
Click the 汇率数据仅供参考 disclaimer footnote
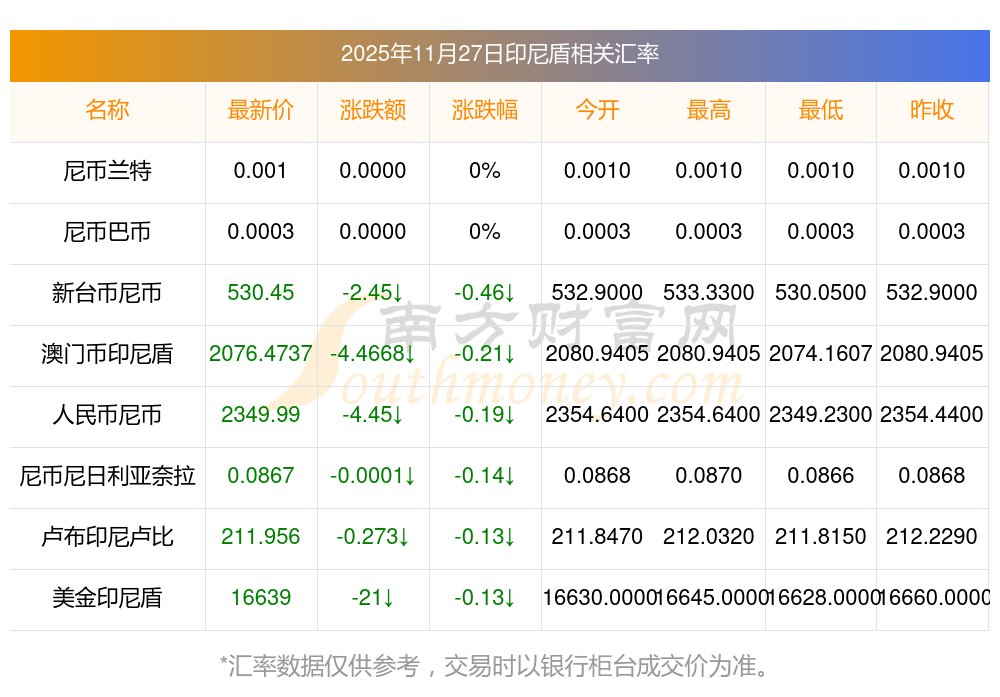pyautogui.click(x=499, y=665)
